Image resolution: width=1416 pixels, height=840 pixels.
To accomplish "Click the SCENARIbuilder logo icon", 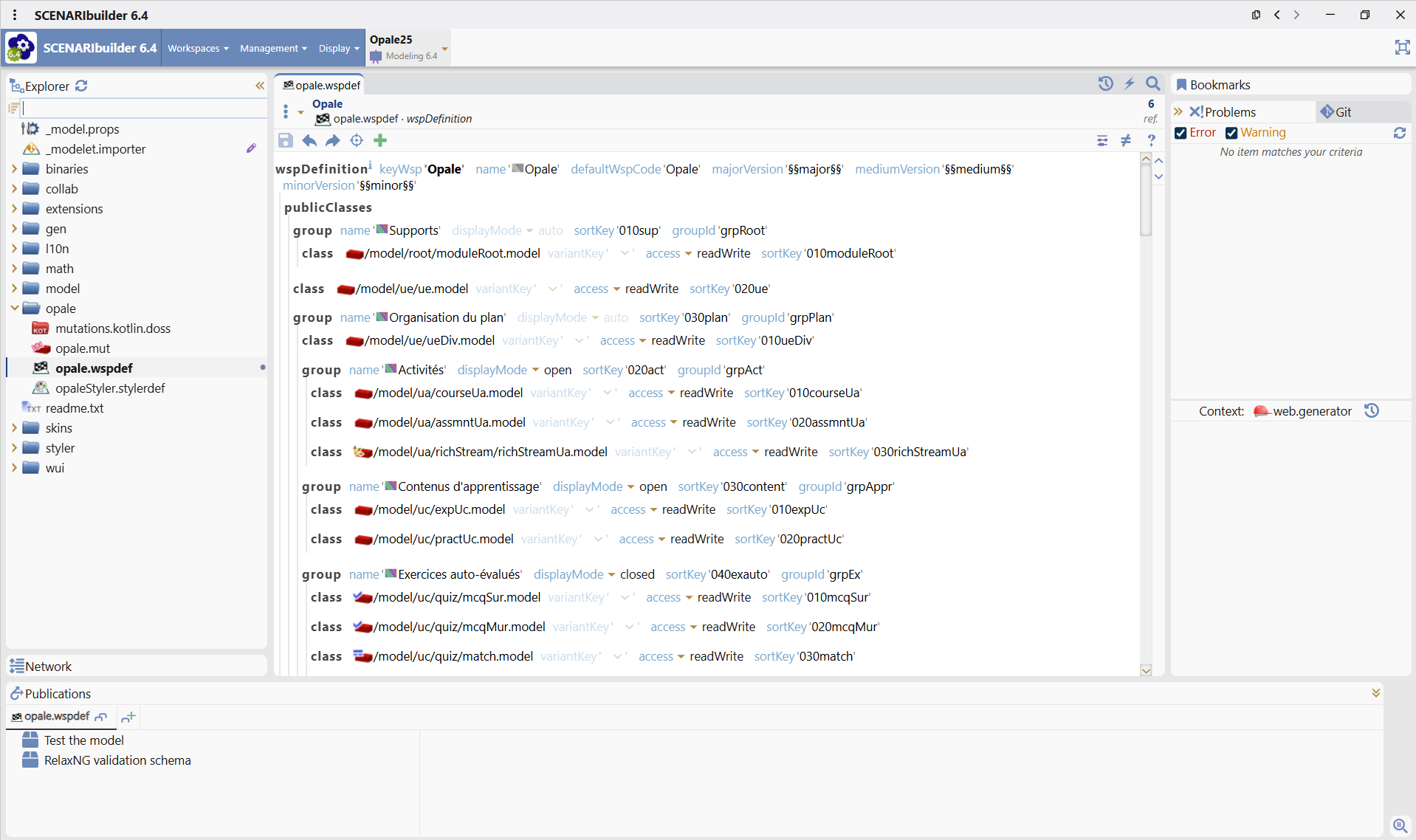I will (21, 47).
